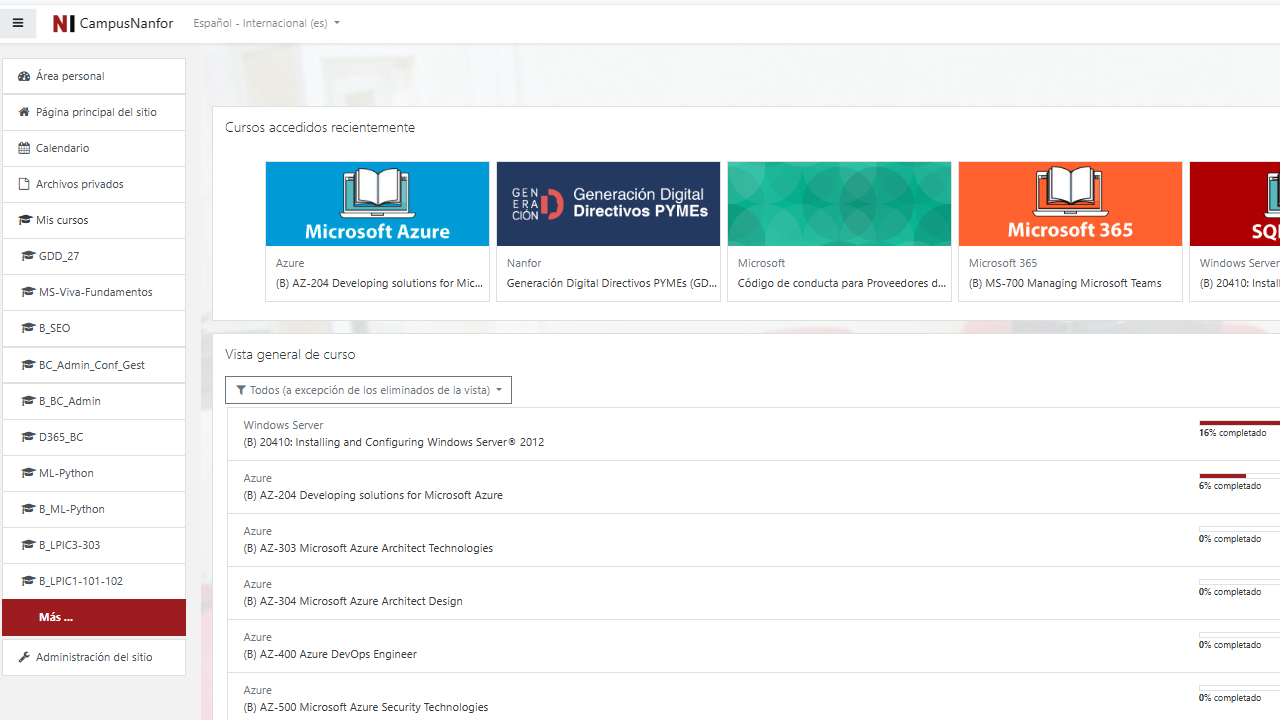Click the wrench icon beside Administración del sitio

tap(24, 657)
